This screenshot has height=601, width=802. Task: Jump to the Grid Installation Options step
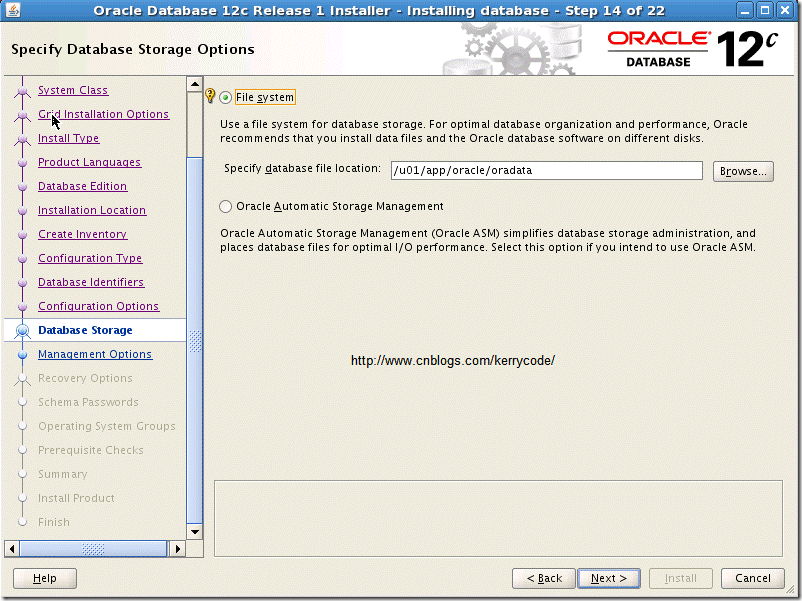103,114
